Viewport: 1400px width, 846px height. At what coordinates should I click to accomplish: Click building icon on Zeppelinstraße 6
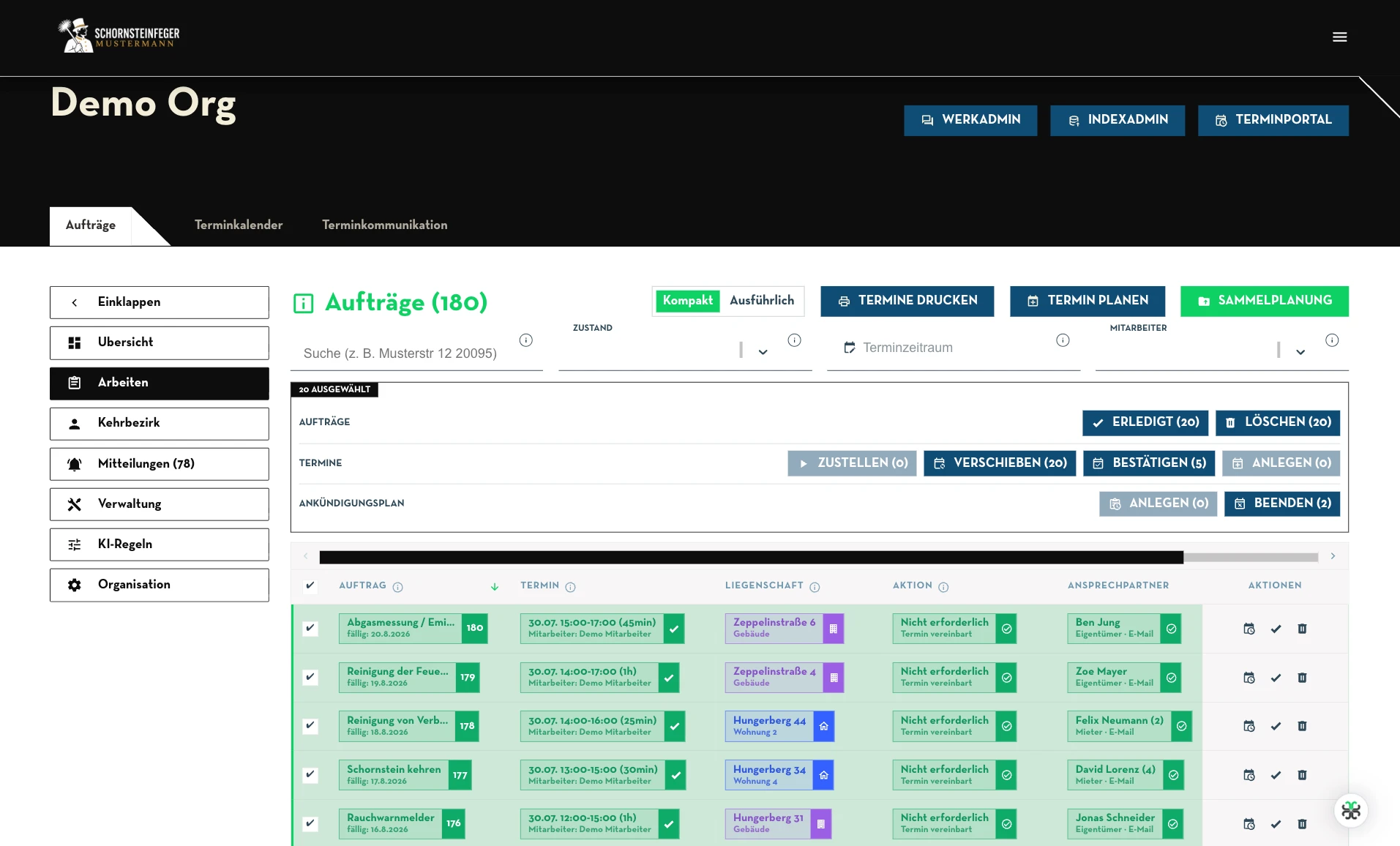click(x=834, y=629)
